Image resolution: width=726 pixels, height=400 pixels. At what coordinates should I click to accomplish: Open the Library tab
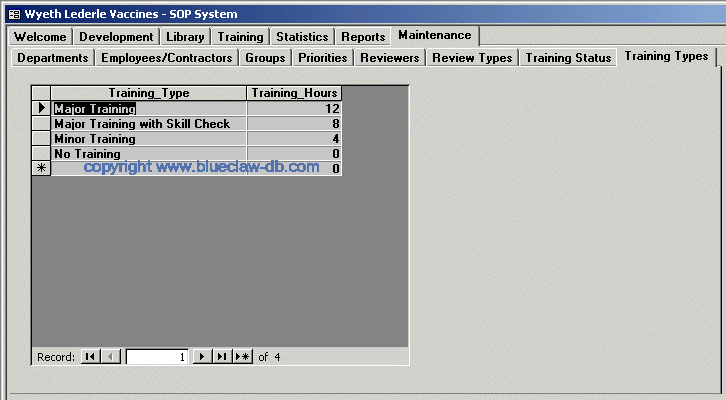185,37
